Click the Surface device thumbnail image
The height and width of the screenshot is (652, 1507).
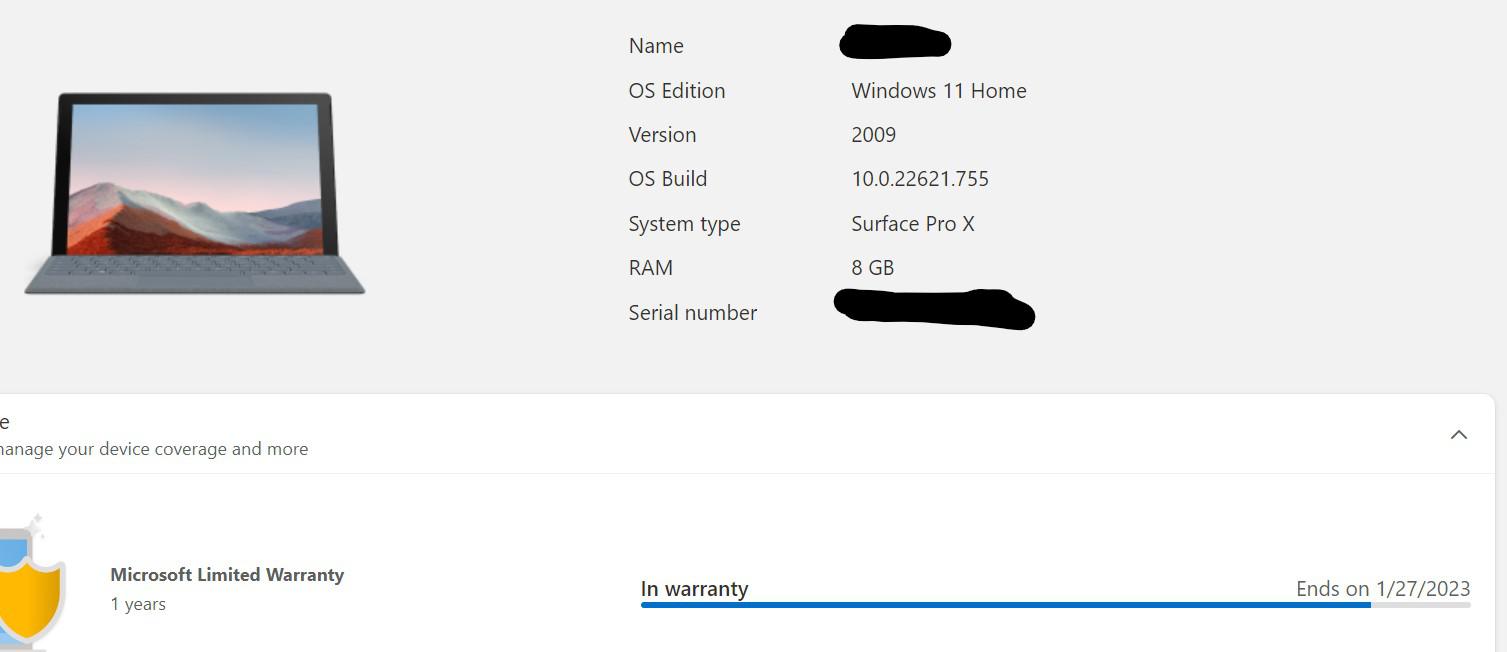(x=195, y=193)
